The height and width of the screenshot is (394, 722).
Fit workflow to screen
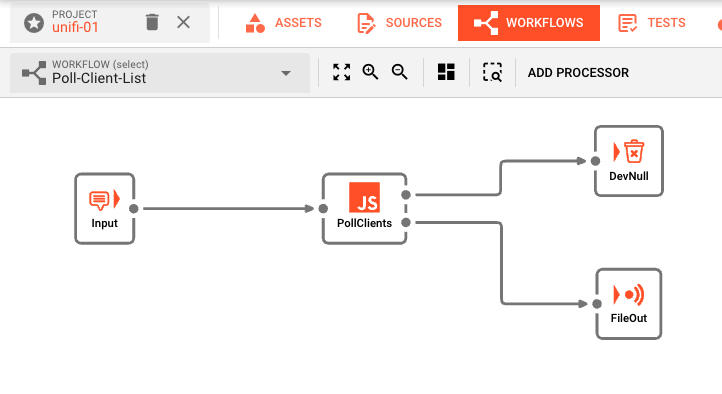coord(342,72)
